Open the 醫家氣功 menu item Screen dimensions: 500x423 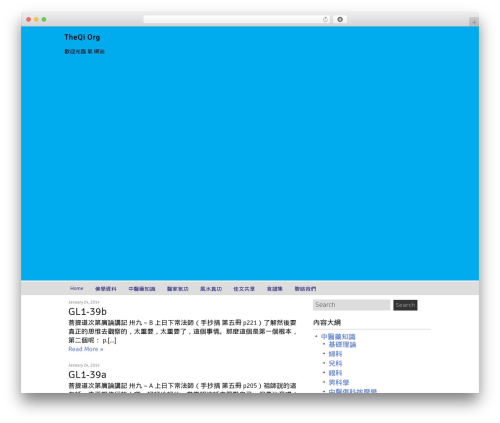coord(178,289)
